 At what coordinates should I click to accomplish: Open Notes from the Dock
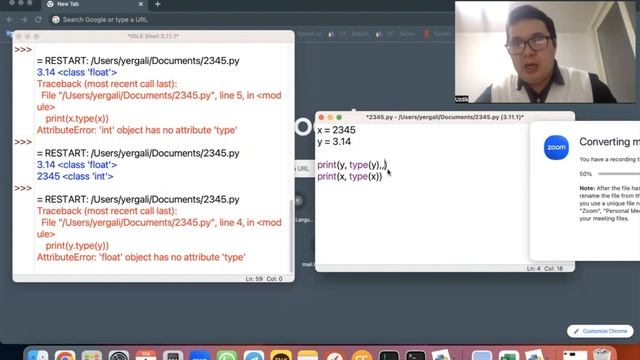coord(307,356)
